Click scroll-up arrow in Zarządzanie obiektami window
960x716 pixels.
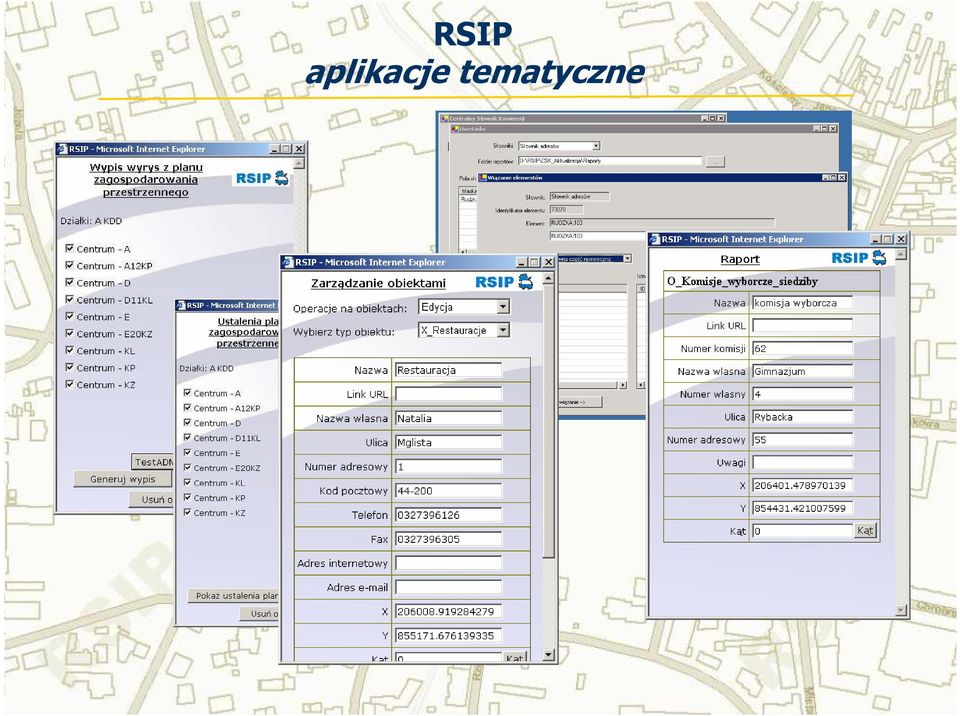pos(548,279)
